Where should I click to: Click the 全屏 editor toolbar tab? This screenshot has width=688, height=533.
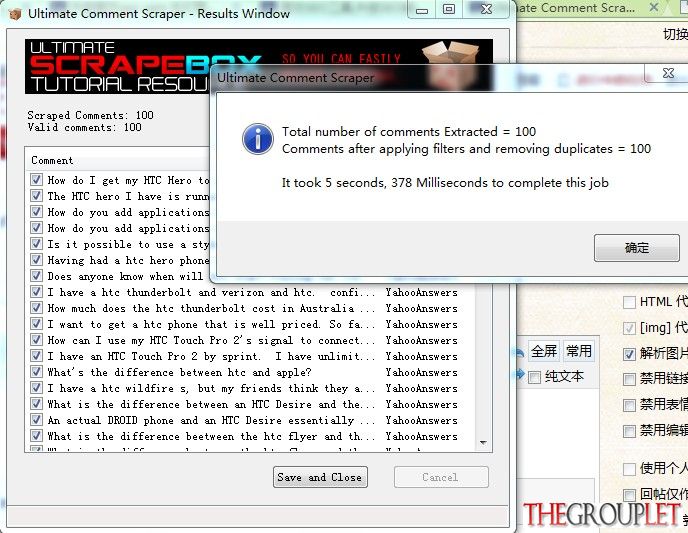point(544,351)
